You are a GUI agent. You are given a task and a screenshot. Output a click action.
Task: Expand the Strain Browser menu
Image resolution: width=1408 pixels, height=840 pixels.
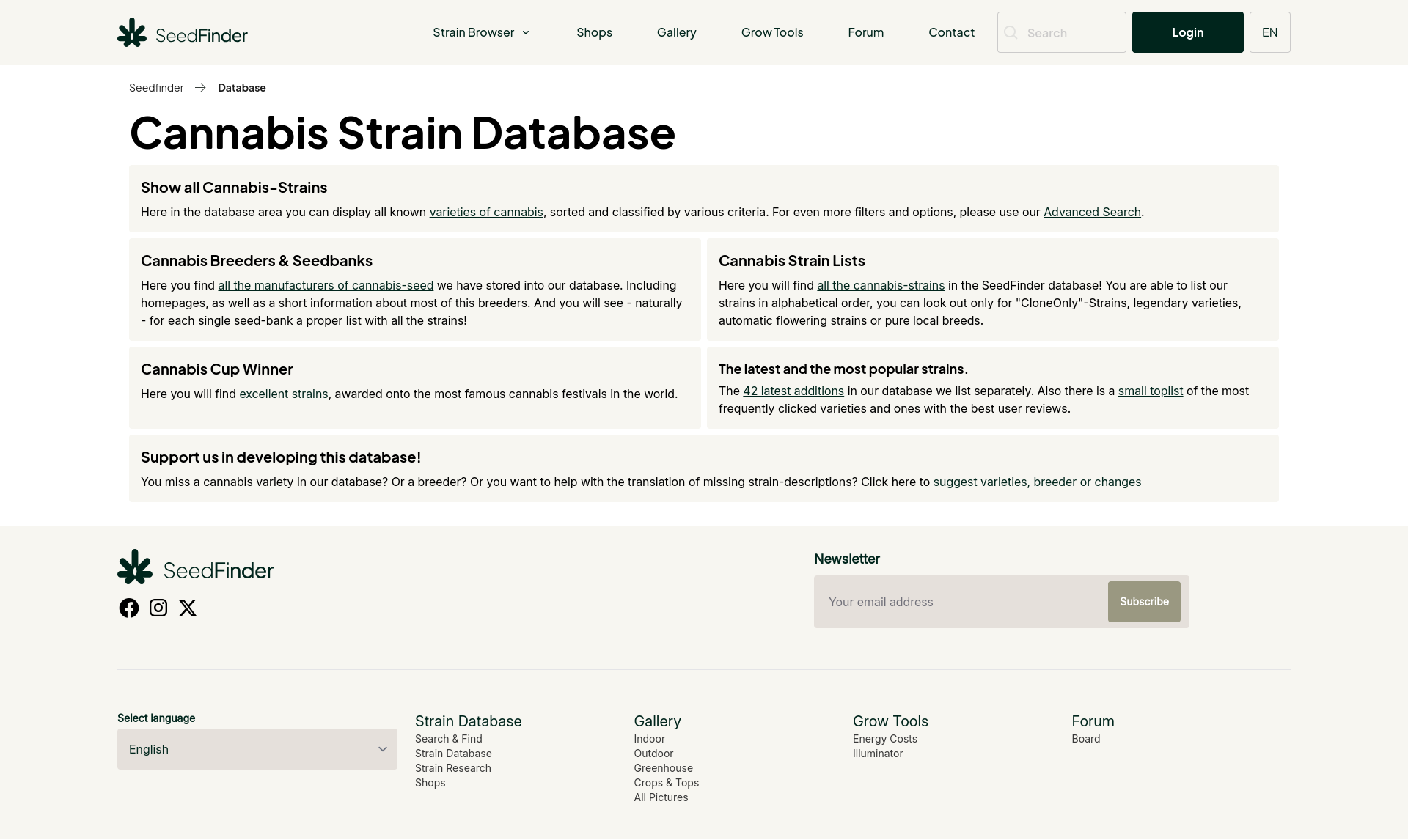(481, 32)
